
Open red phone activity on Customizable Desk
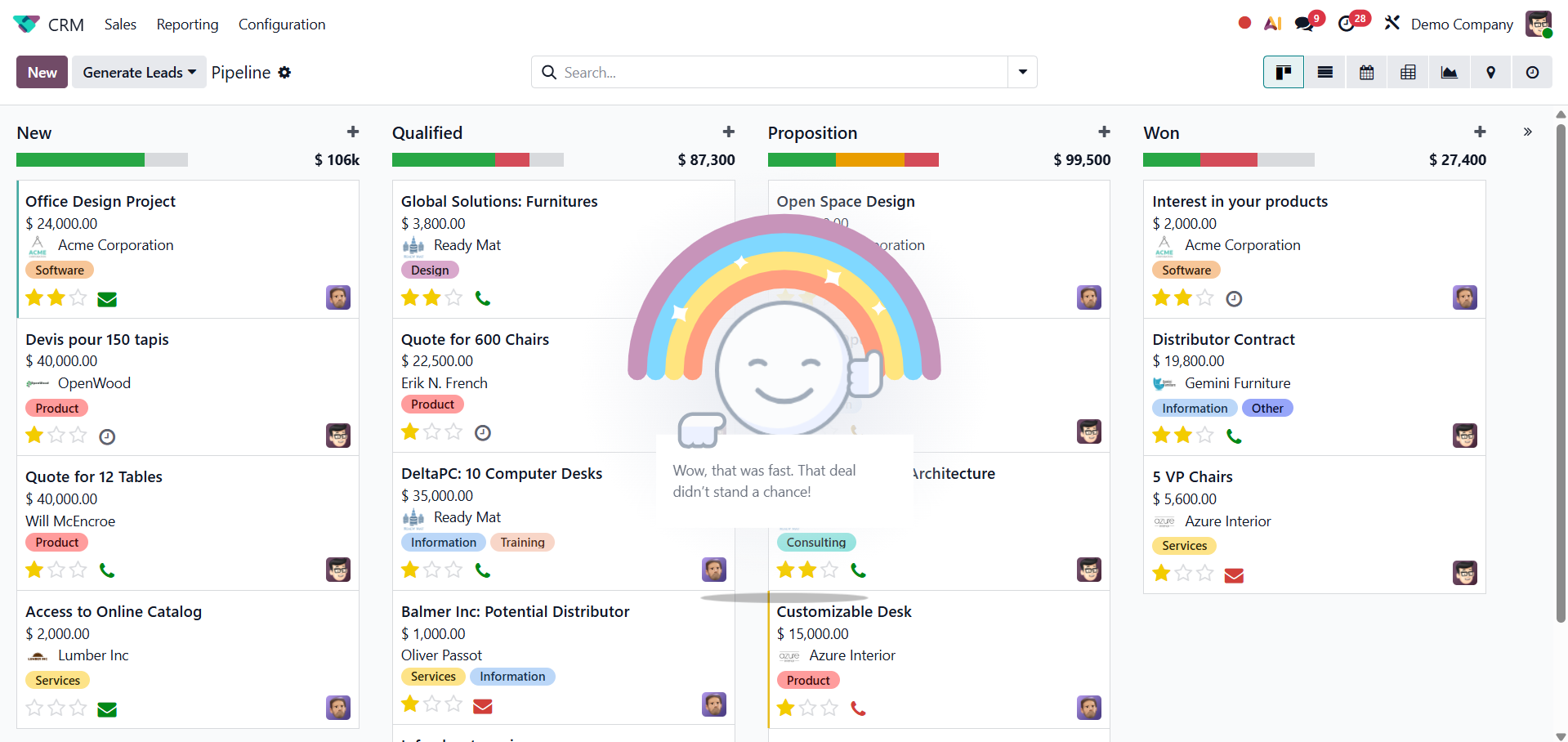(858, 708)
